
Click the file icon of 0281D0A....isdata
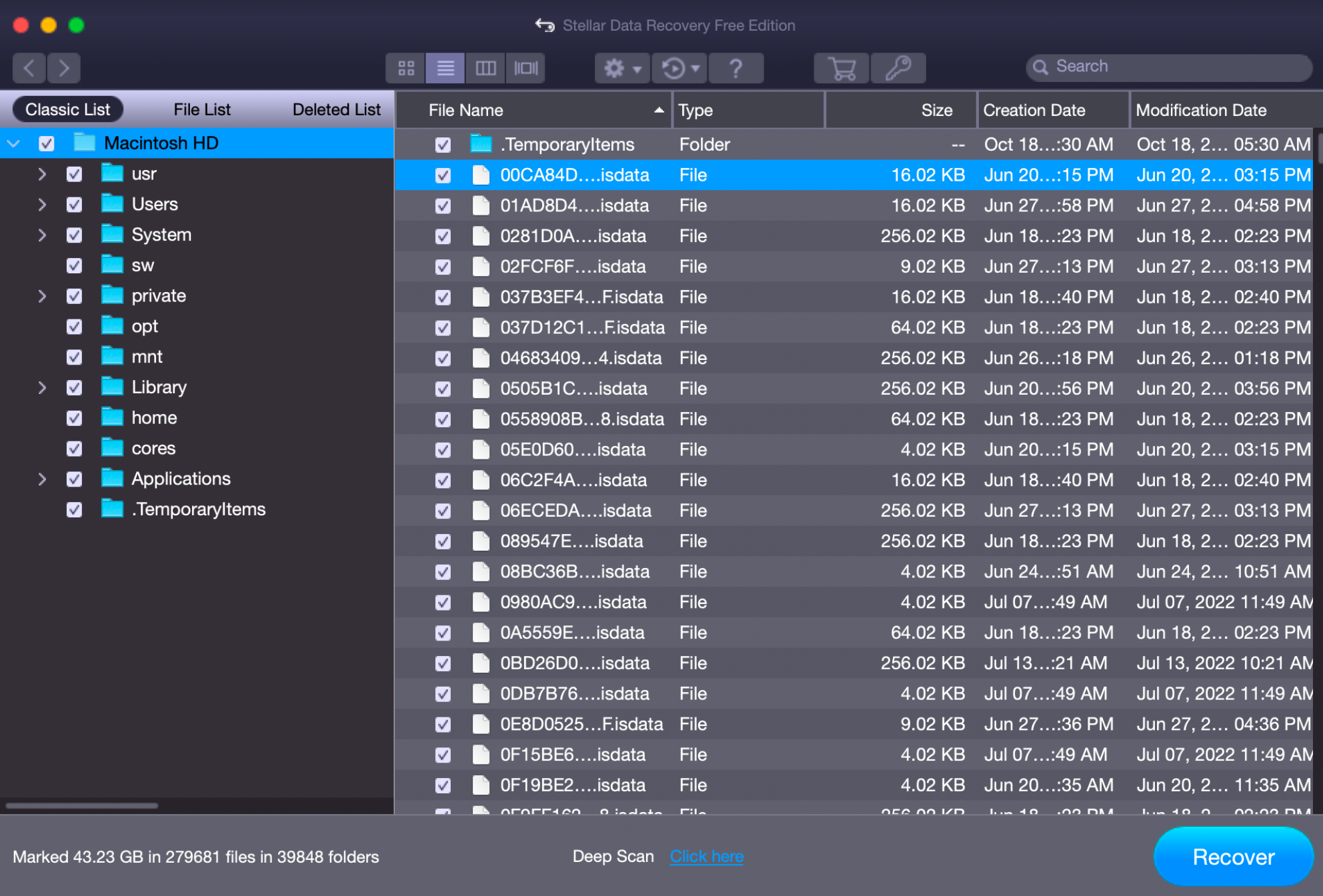(x=481, y=236)
